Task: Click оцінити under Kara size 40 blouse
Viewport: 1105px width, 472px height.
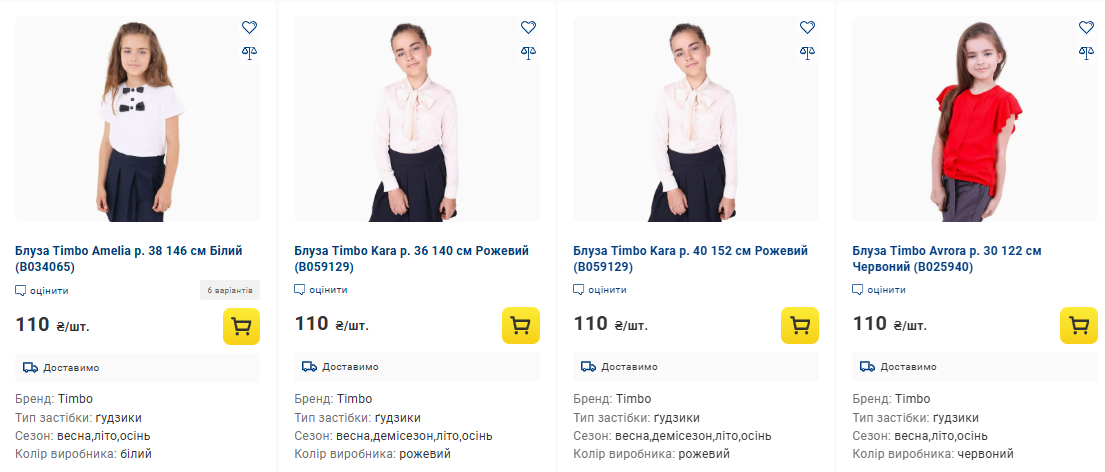Action: point(600,290)
